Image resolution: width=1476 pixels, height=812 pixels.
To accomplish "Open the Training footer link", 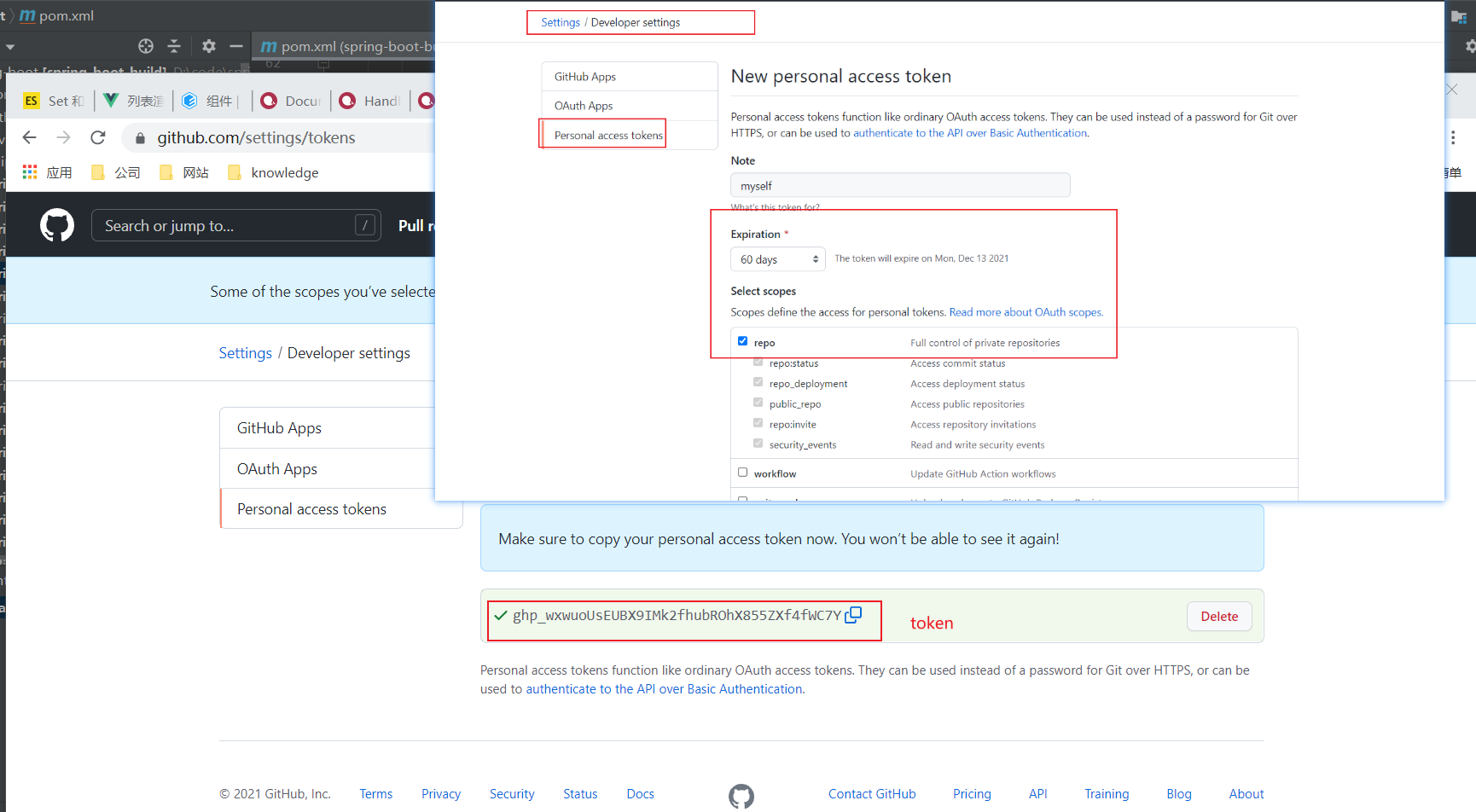I will click(1107, 794).
